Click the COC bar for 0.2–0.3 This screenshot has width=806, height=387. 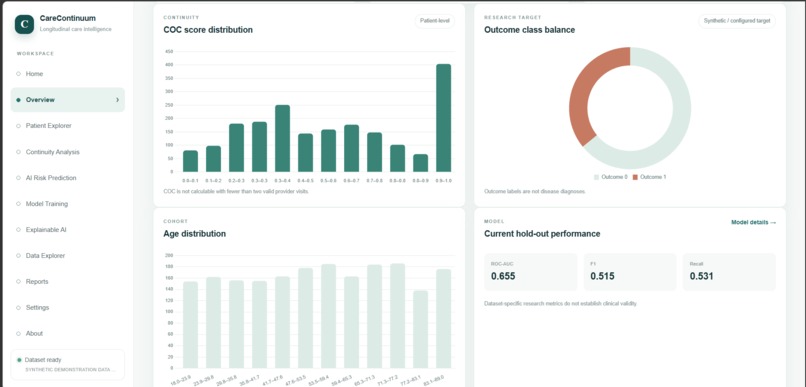tap(236, 148)
